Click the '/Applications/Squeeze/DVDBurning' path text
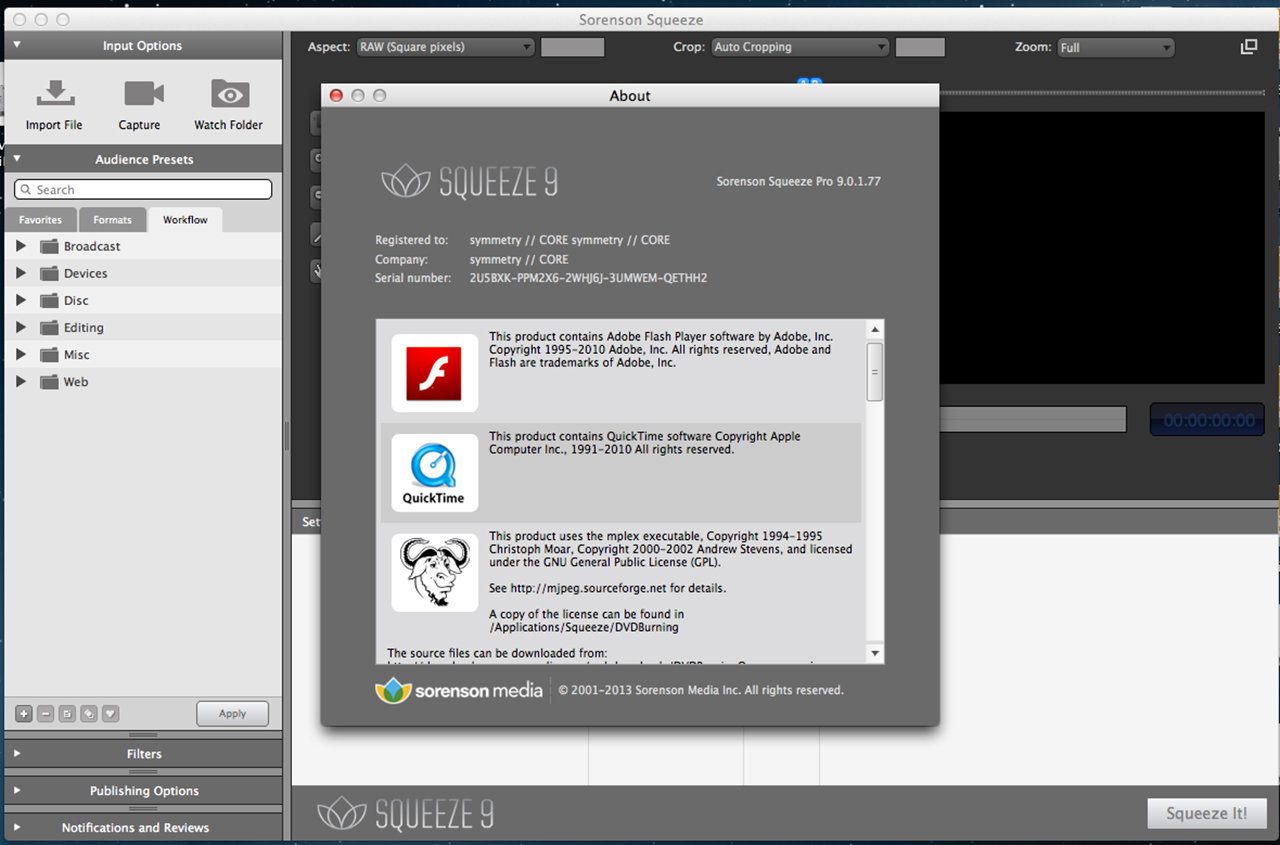The height and width of the screenshot is (845, 1280). click(x=584, y=627)
